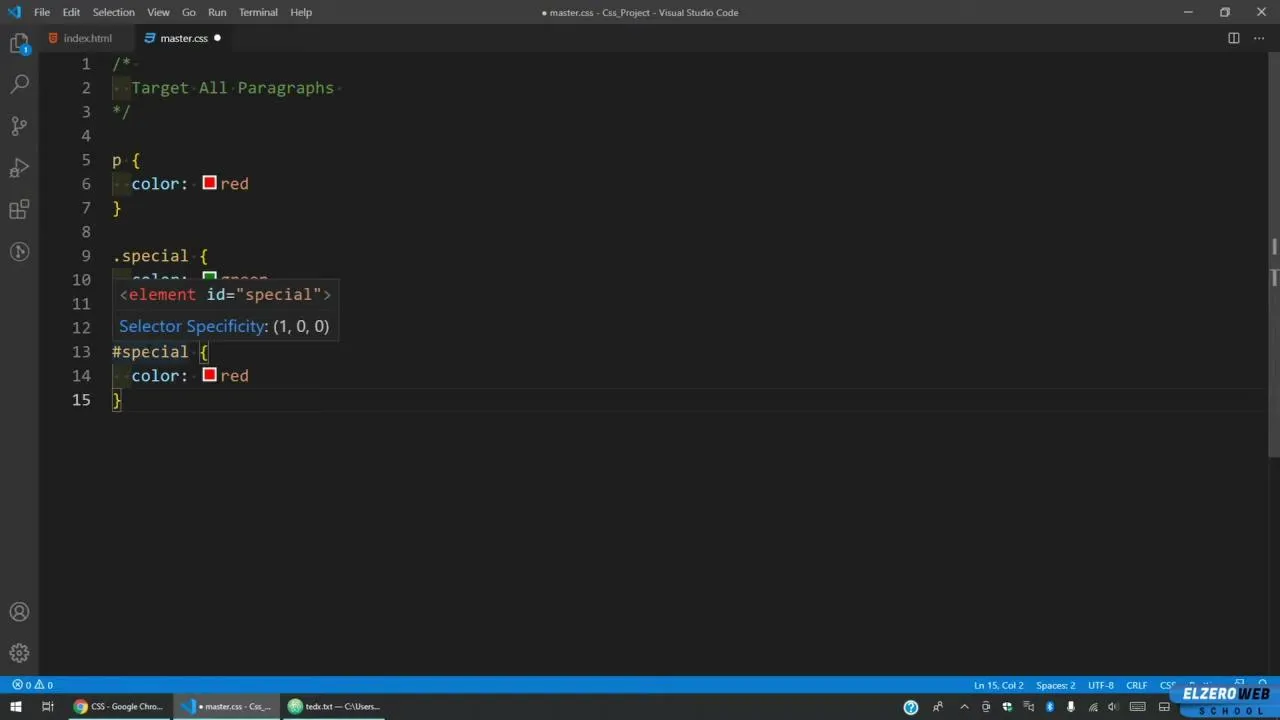Click Ln 15, Col 2 in status bar
Viewport: 1280px width, 720px height.
[999, 685]
